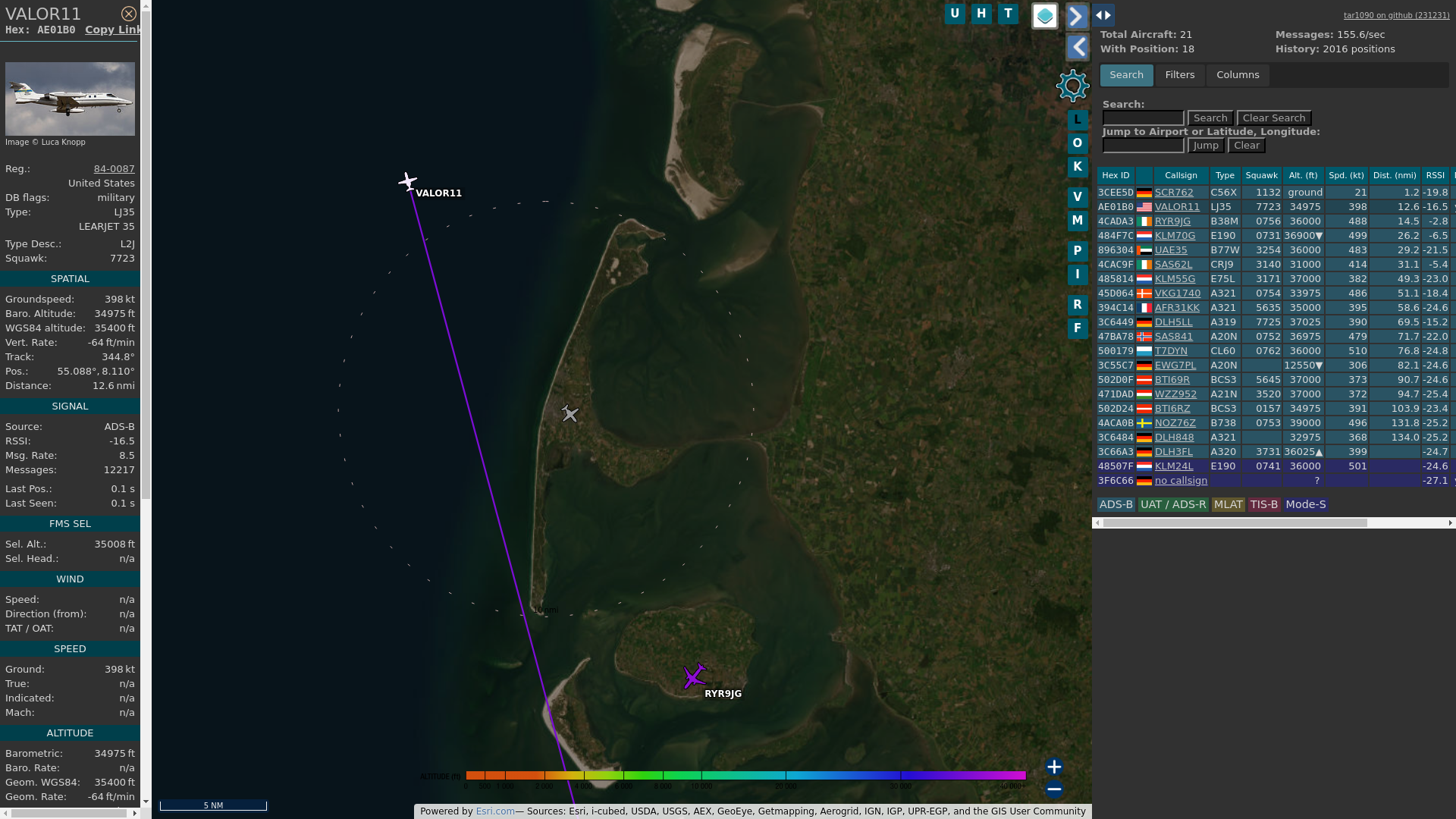This screenshot has height=819, width=1456.
Task: Toggle the K map button
Action: pyautogui.click(x=1077, y=167)
